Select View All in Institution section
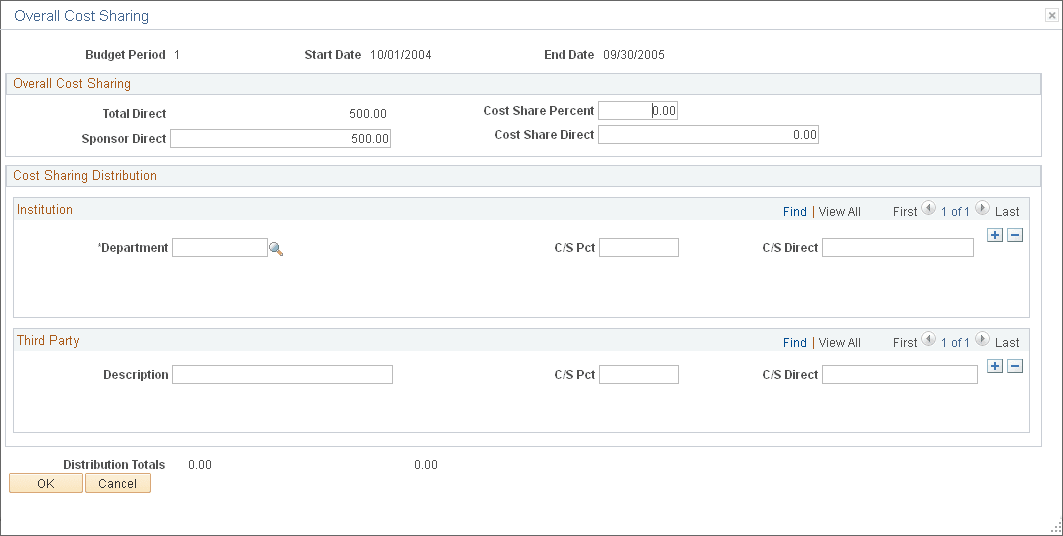1063x536 pixels. 839,211
